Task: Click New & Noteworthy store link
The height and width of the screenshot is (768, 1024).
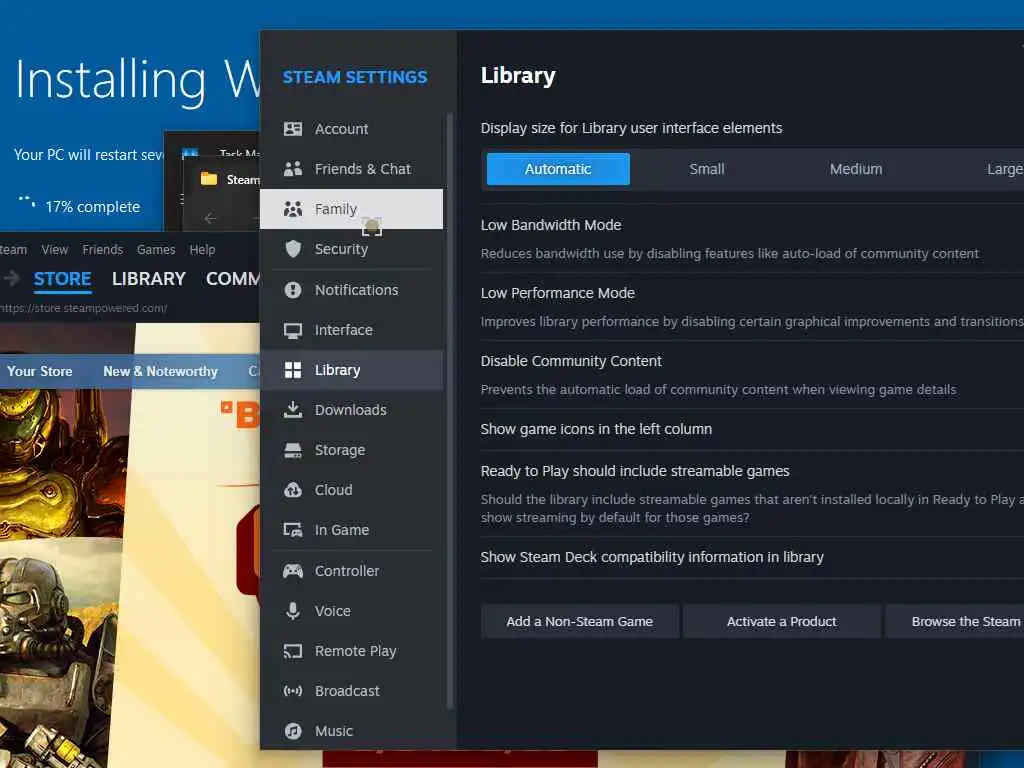Action: [161, 372]
